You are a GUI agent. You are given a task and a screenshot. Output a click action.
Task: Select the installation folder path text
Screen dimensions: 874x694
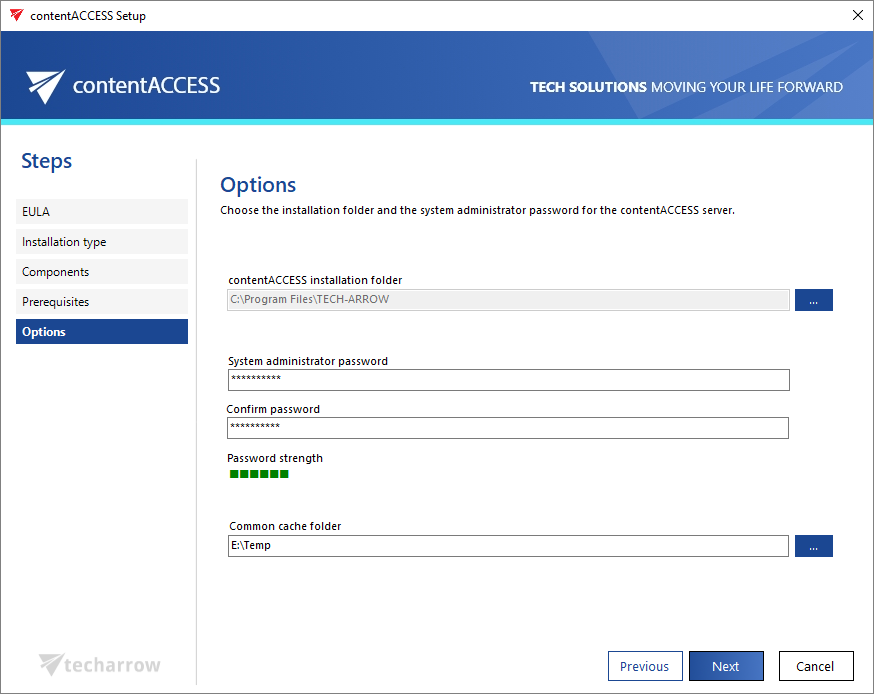[506, 299]
